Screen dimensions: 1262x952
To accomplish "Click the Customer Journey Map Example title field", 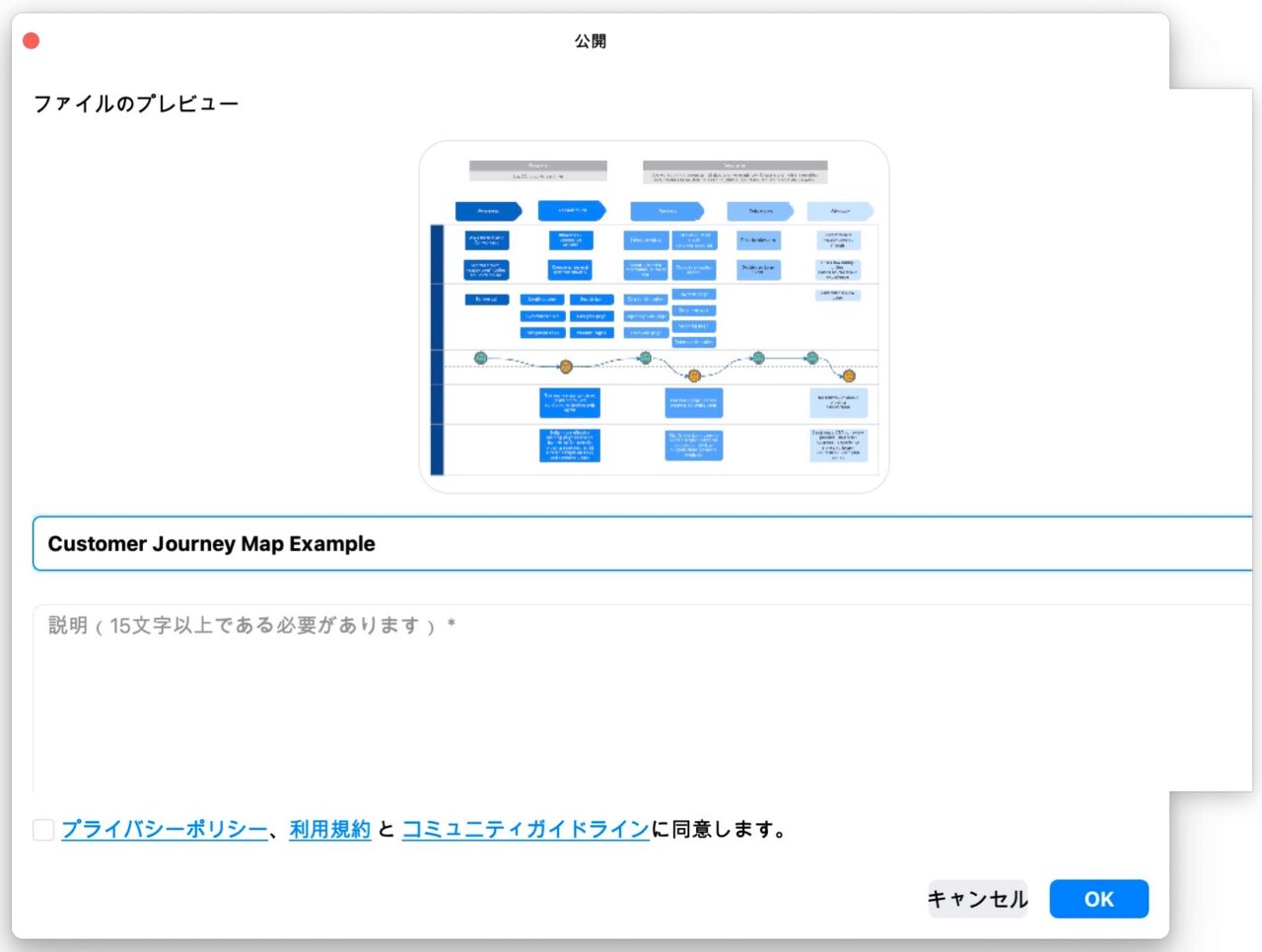I will pyautogui.click(x=394, y=543).
